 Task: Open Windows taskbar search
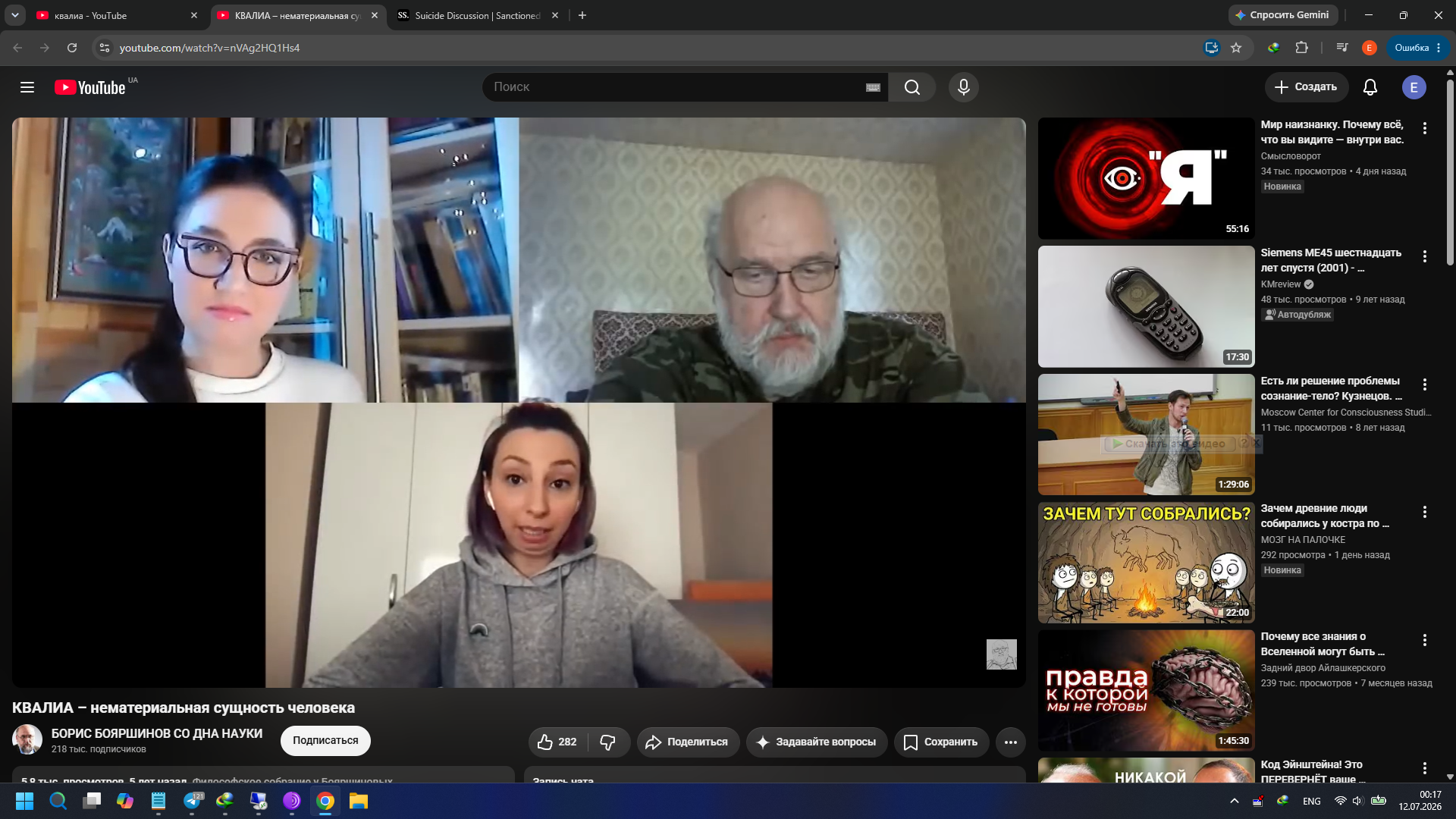[58, 801]
